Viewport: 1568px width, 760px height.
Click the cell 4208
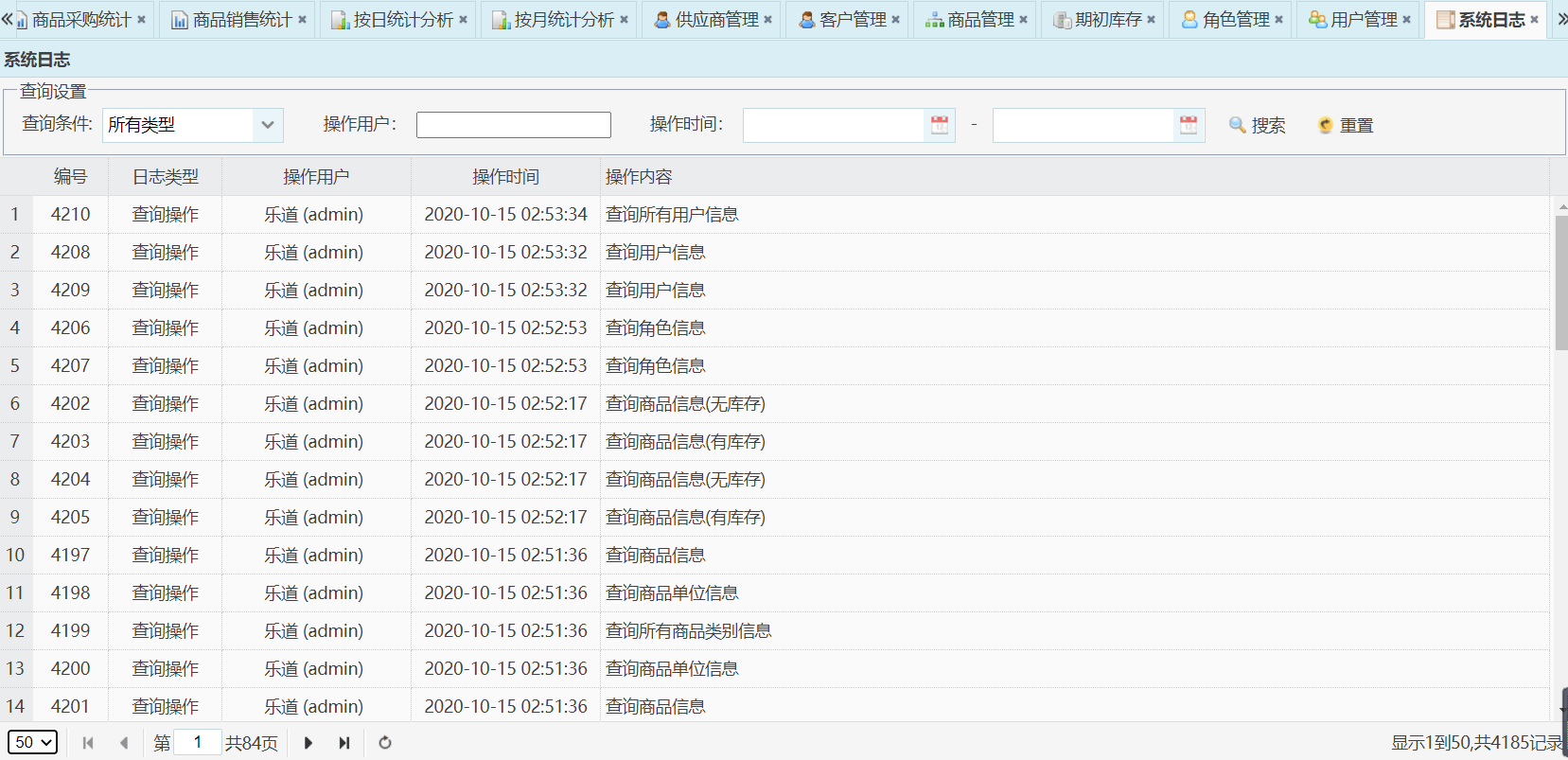tap(71, 253)
